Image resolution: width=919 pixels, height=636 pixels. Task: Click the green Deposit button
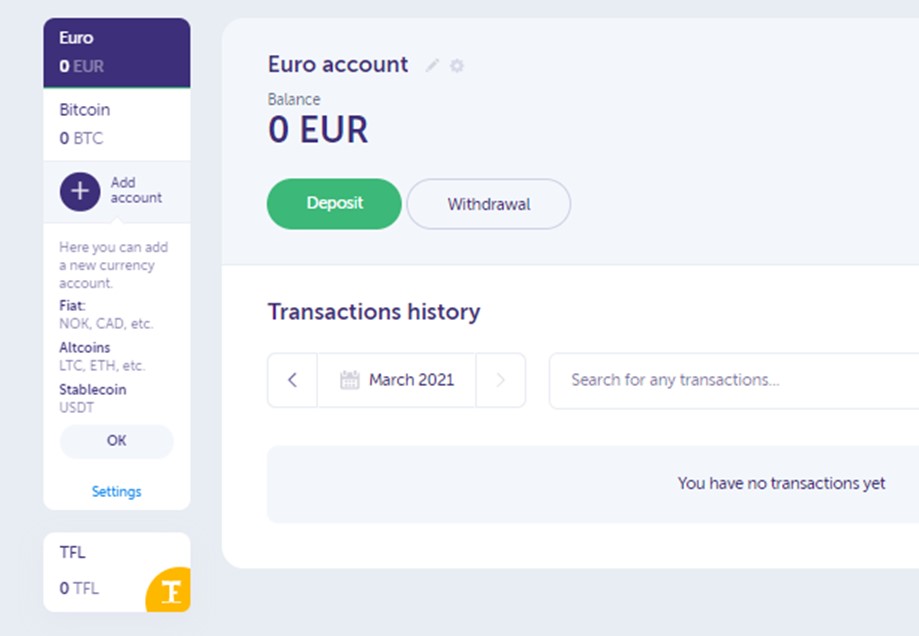pos(334,203)
